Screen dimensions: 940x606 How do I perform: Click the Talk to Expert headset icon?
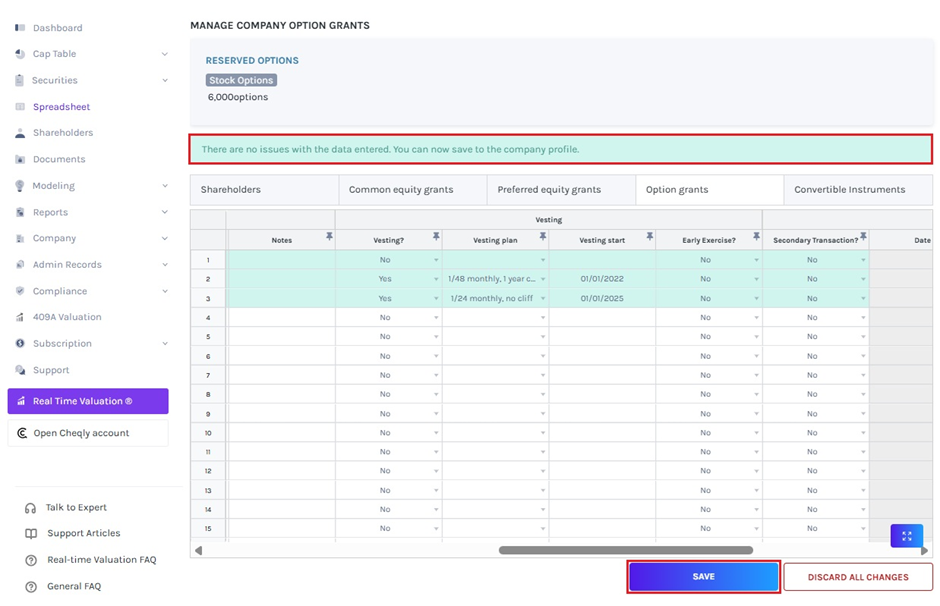(x=31, y=508)
